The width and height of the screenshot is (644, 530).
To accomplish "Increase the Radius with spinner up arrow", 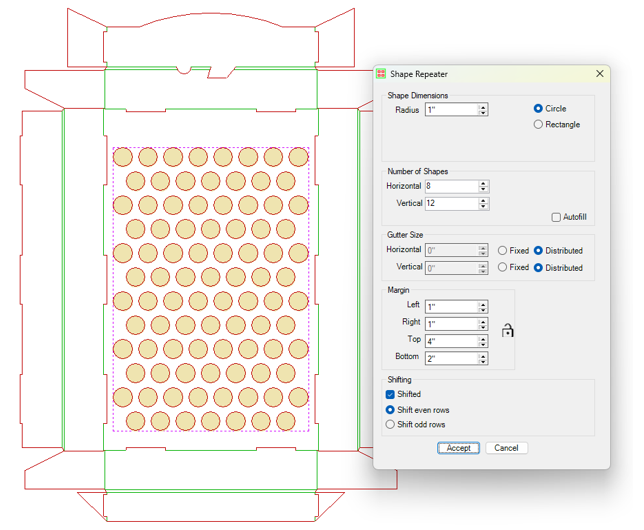I will pos(483,107).
